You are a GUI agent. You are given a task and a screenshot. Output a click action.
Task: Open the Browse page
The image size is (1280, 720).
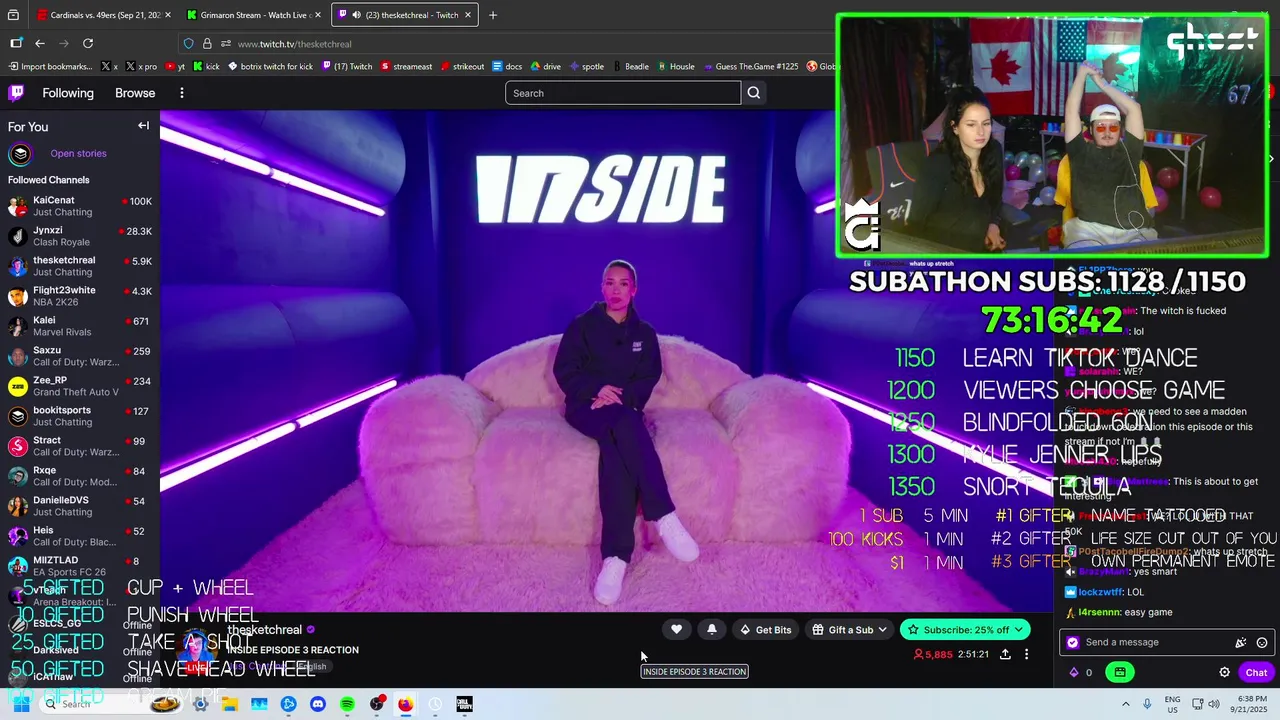[x=135, y=93]
